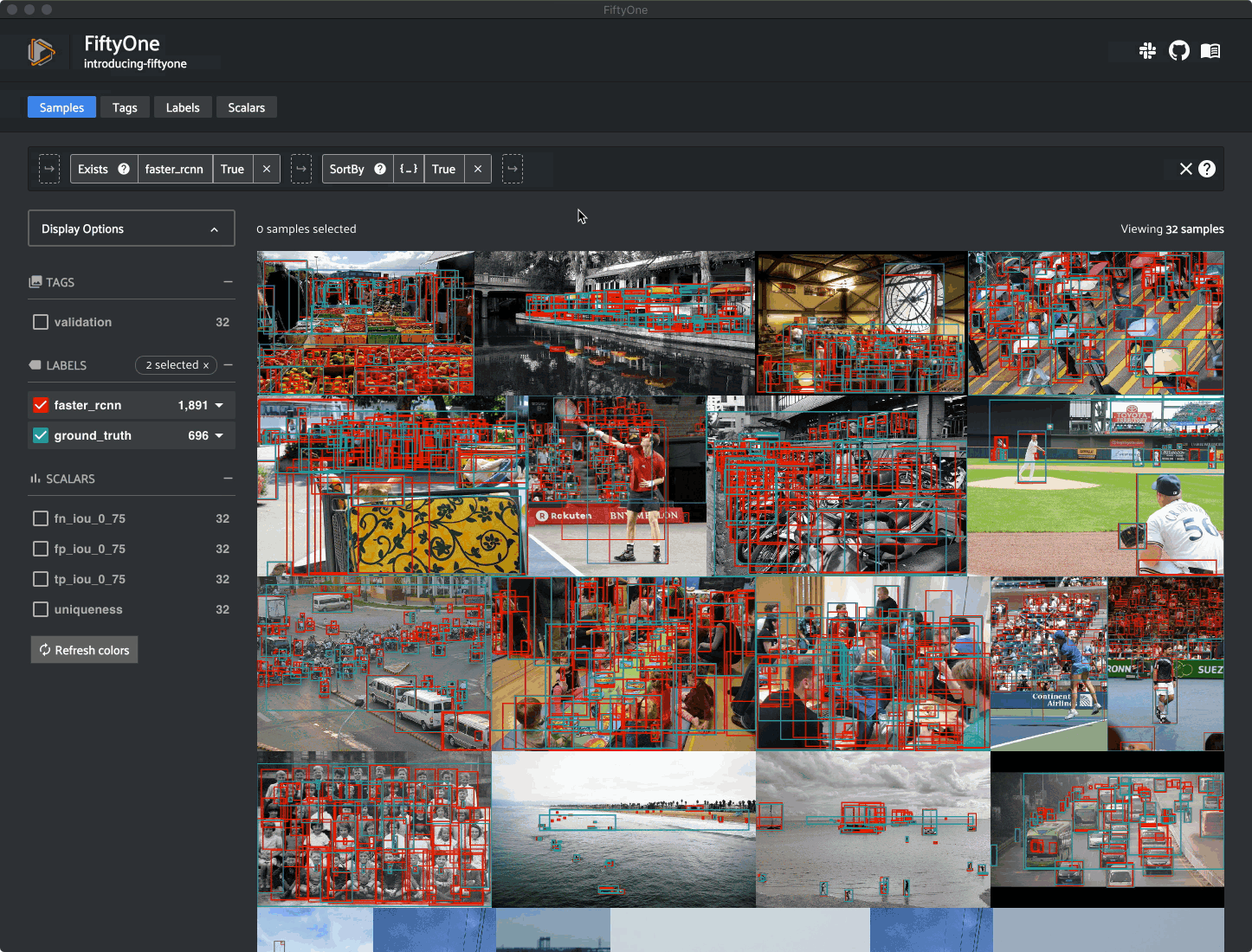This screenshot has width=1252, height=952.
Task: Open the Rakuten tennis player sample
Action: pos(617,486)
